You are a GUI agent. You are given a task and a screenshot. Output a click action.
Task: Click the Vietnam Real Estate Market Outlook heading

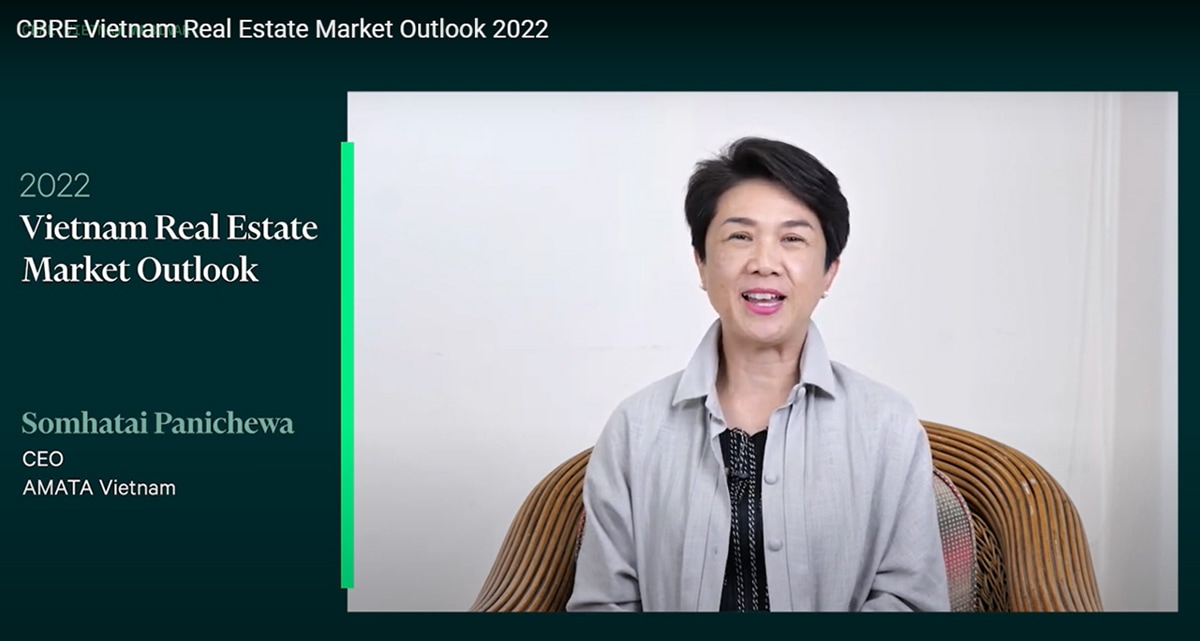pyautogui.click(x=169, y=248)
